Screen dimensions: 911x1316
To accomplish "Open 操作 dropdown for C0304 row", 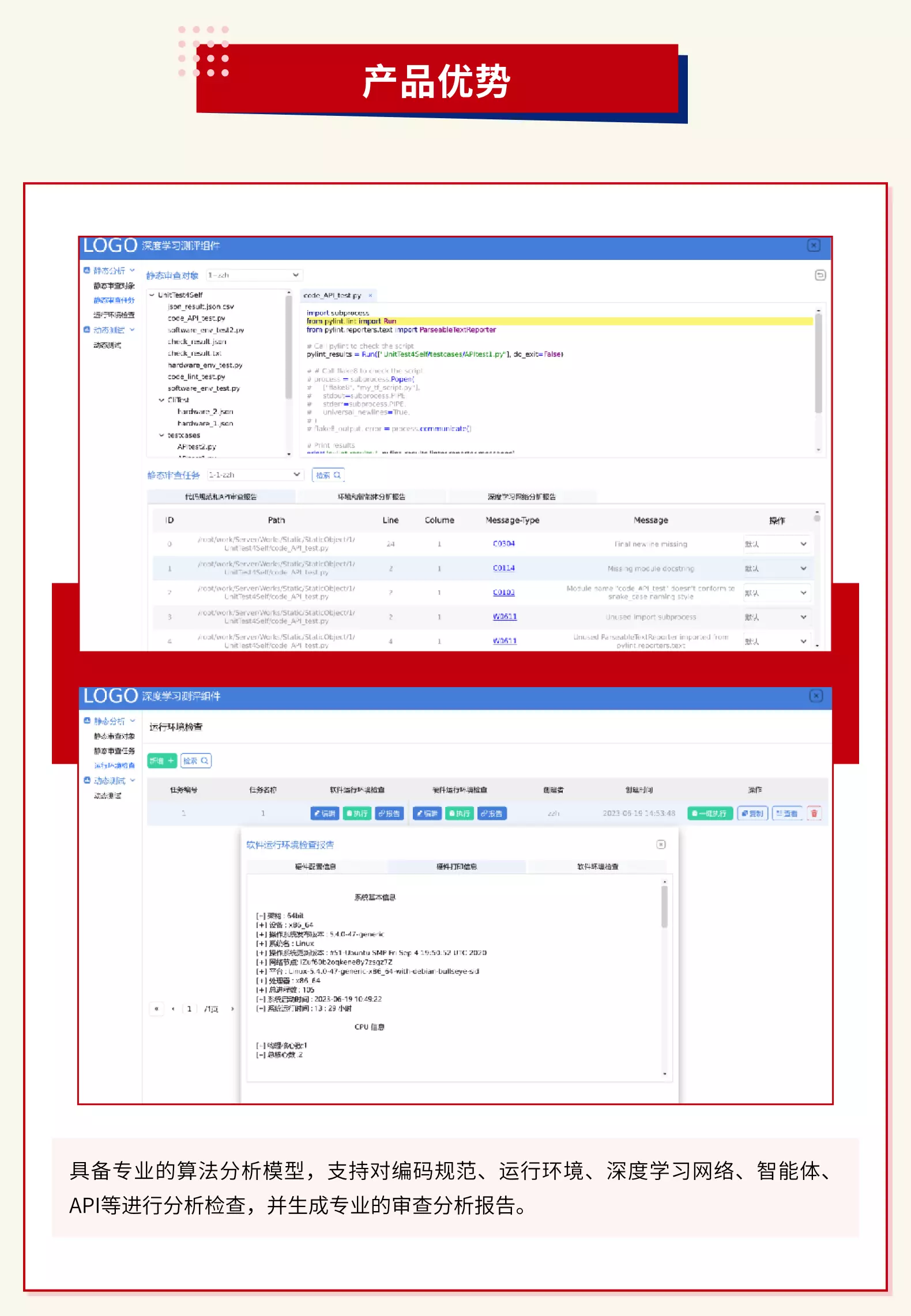I will tap(777, 544).
